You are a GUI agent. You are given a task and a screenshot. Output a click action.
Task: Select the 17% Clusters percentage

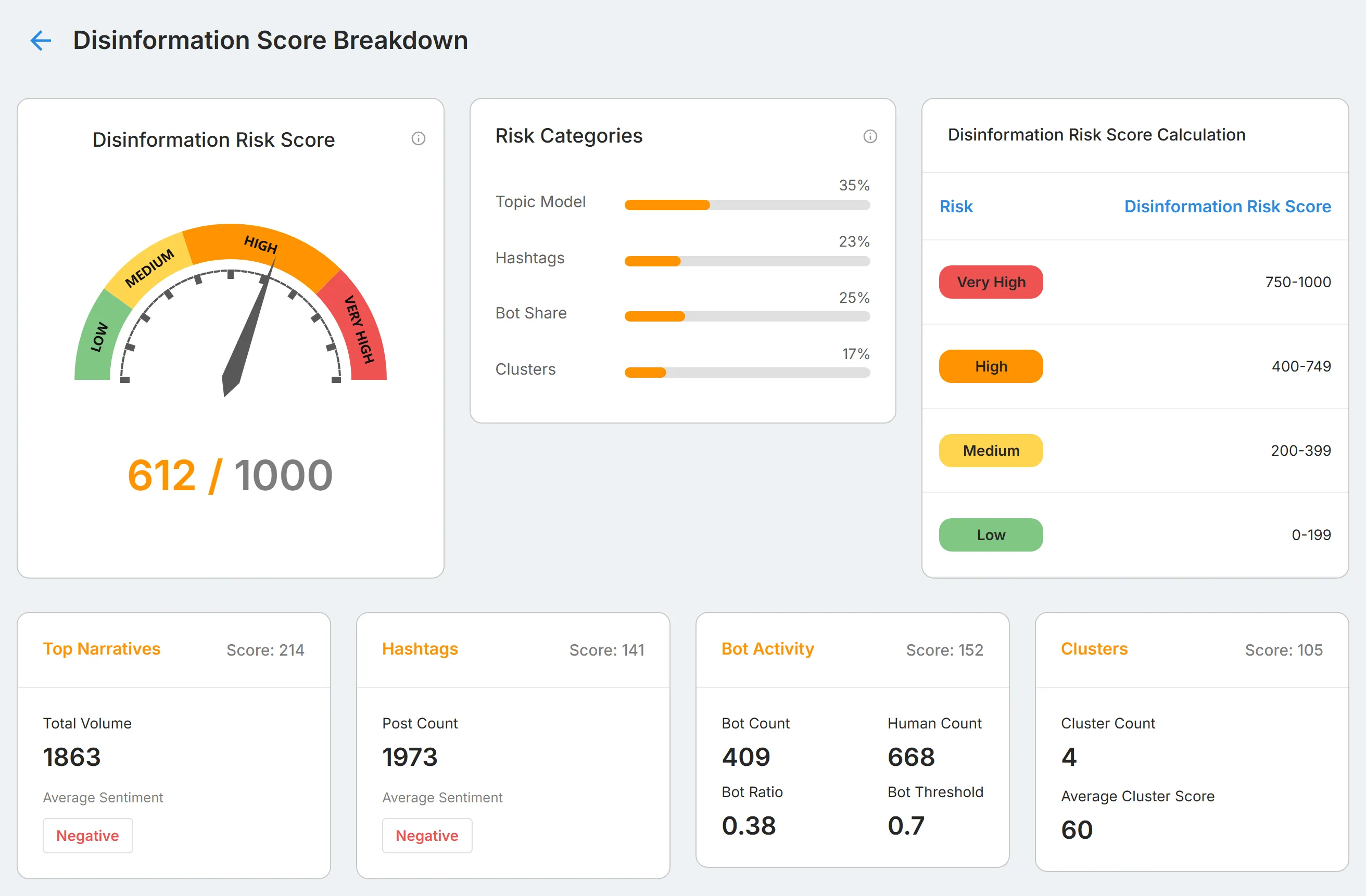click(x=855, y=354)
